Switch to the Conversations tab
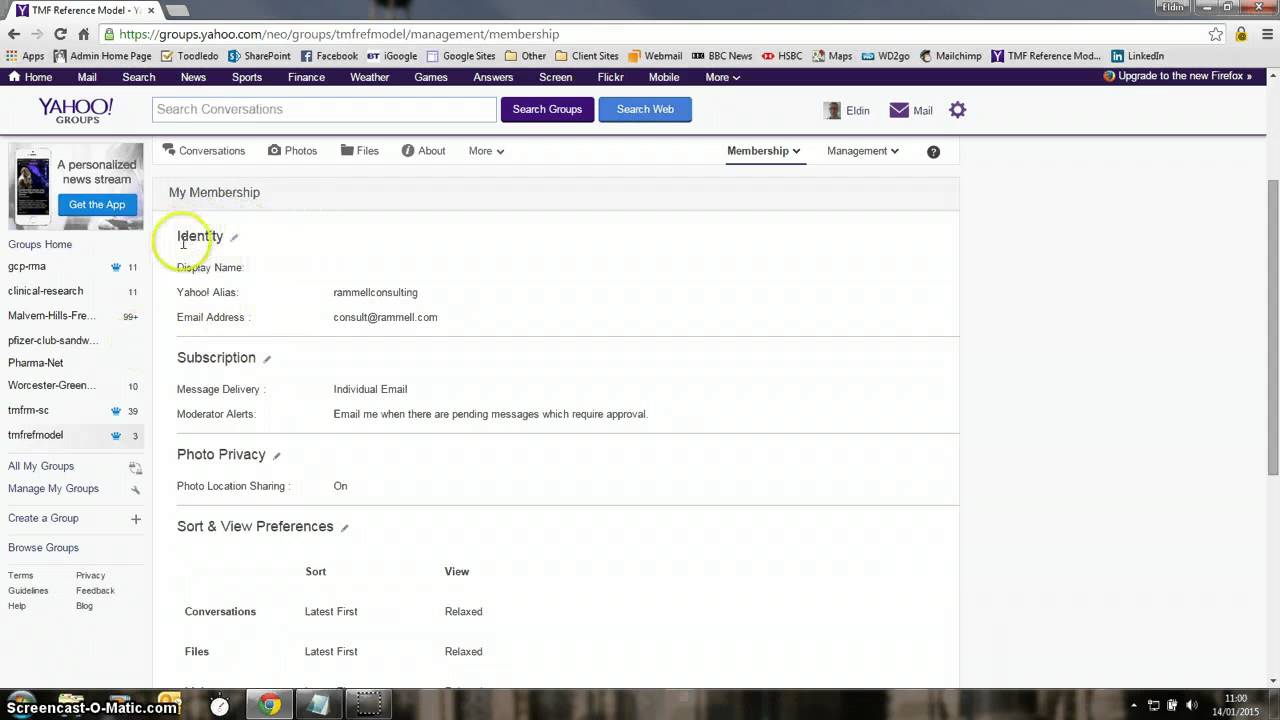 [204, 150]
